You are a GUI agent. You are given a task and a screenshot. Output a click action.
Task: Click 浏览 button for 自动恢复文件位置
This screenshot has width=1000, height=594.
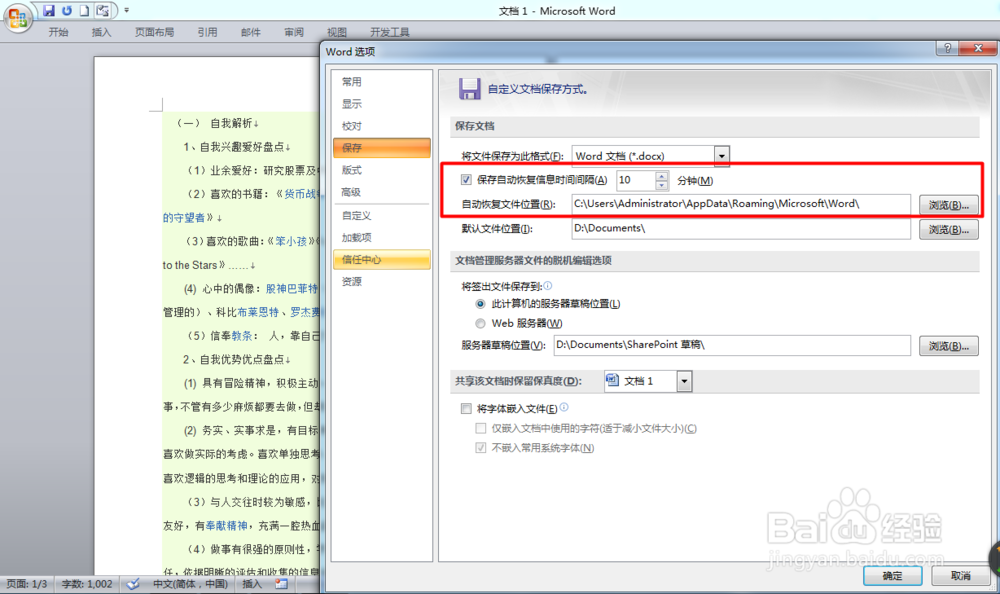click(948, 205)
